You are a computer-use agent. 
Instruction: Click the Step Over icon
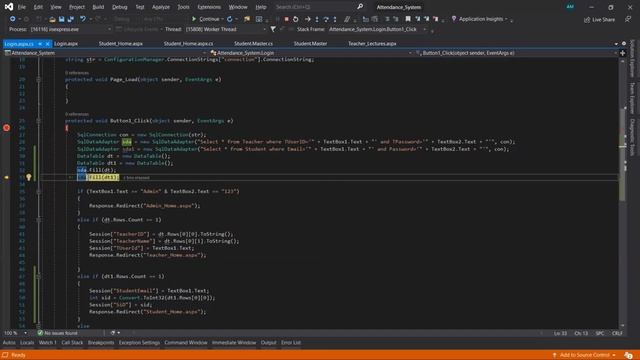[x=326, y=19]
